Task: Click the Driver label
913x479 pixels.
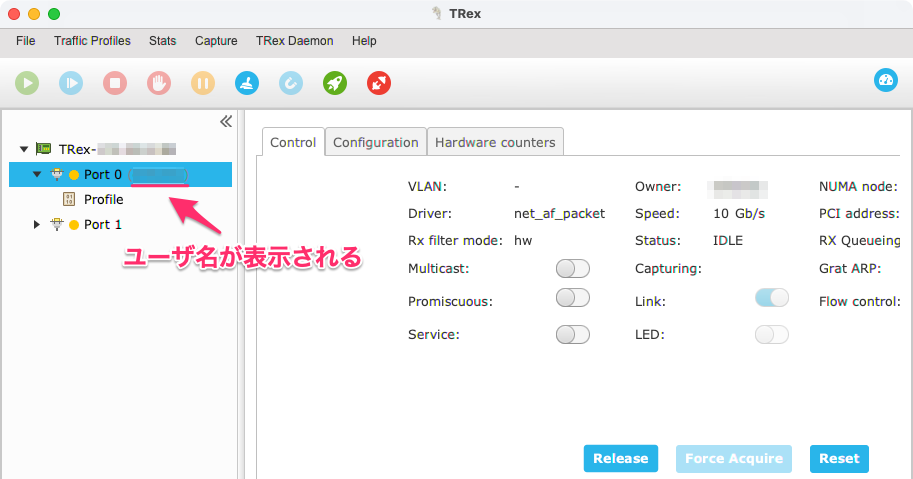Action: 430,214
